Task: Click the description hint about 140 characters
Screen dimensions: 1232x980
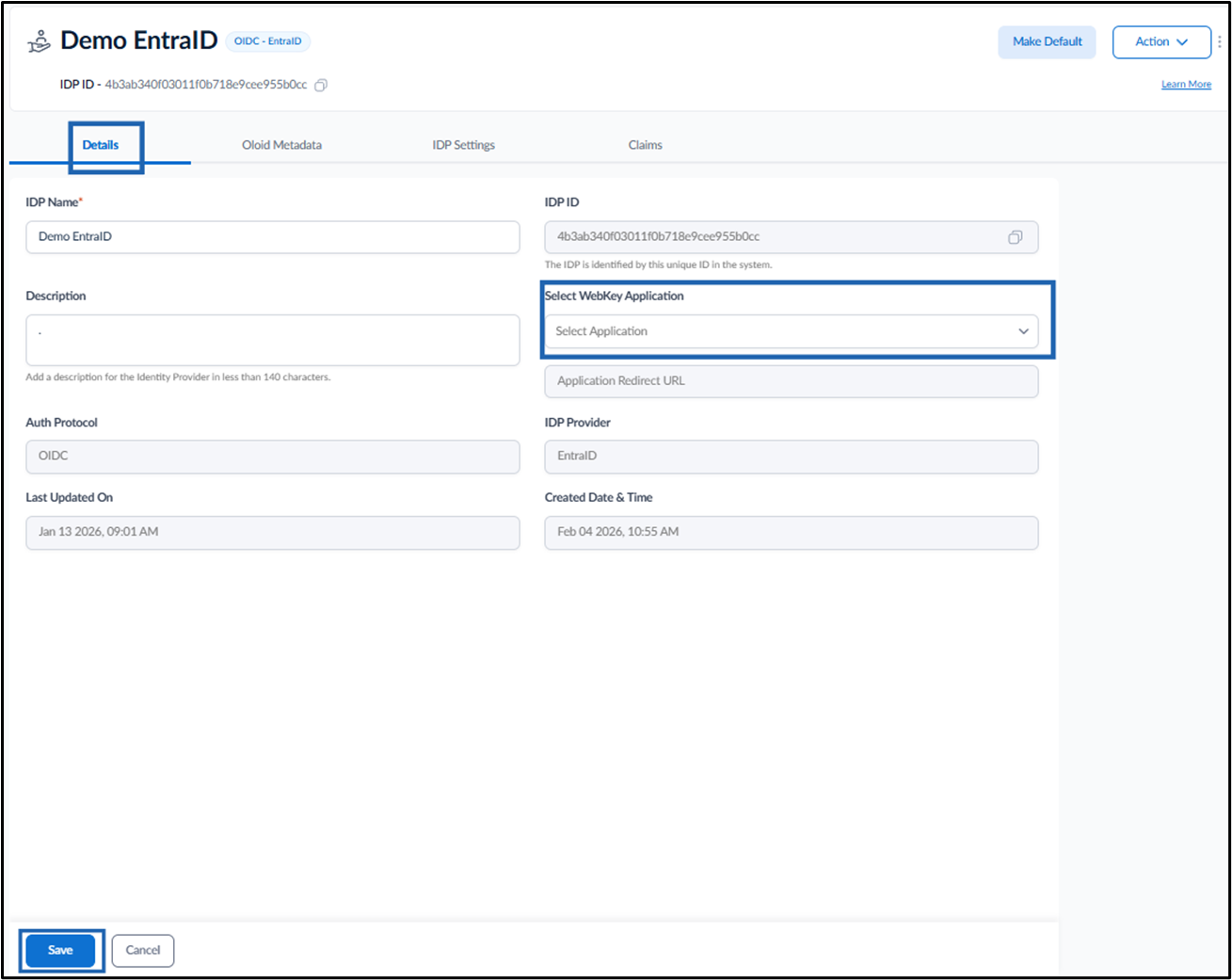Action: pyautogui.click(x=178, y=378)
